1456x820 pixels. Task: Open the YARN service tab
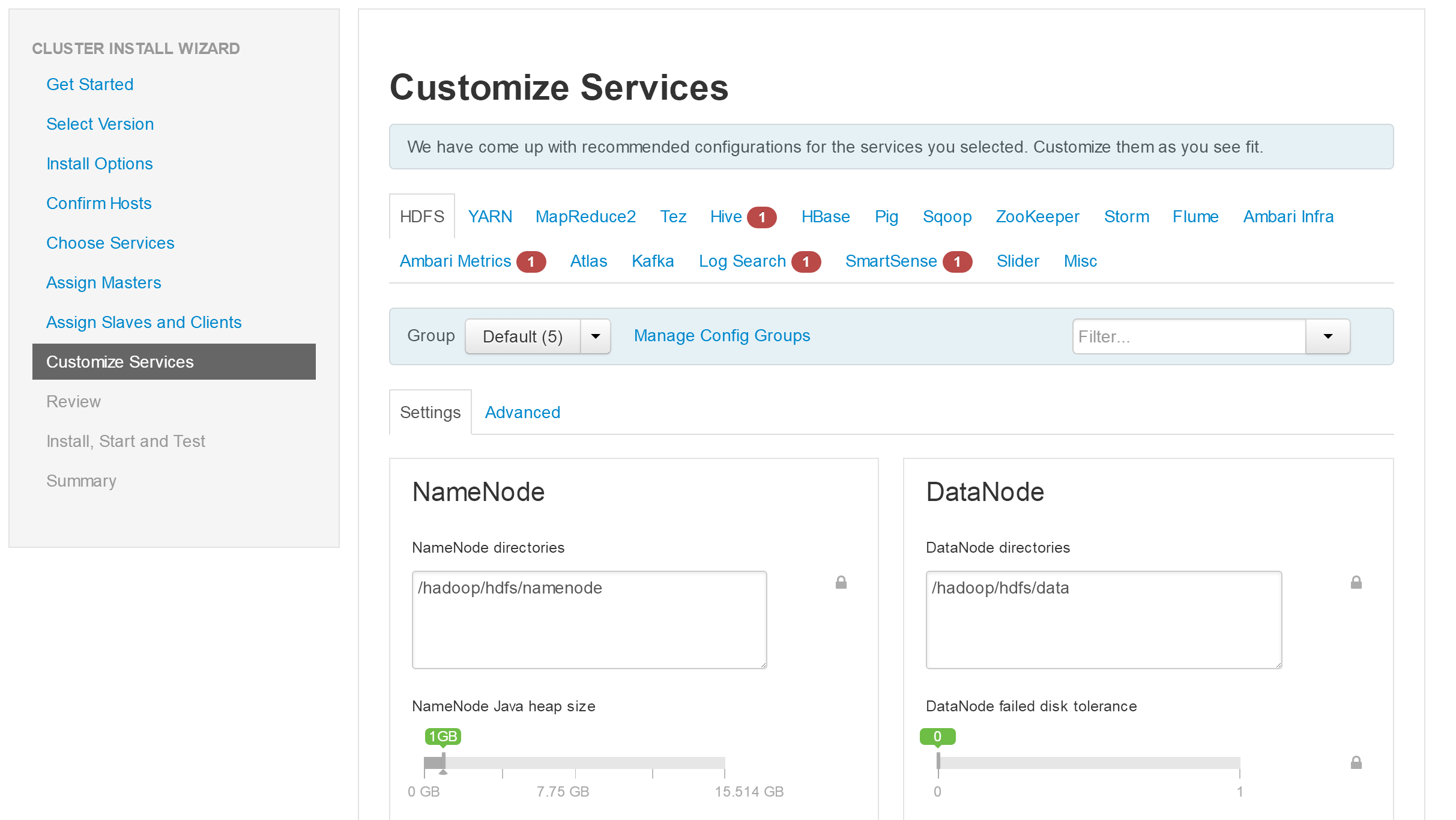coord(490,216)
